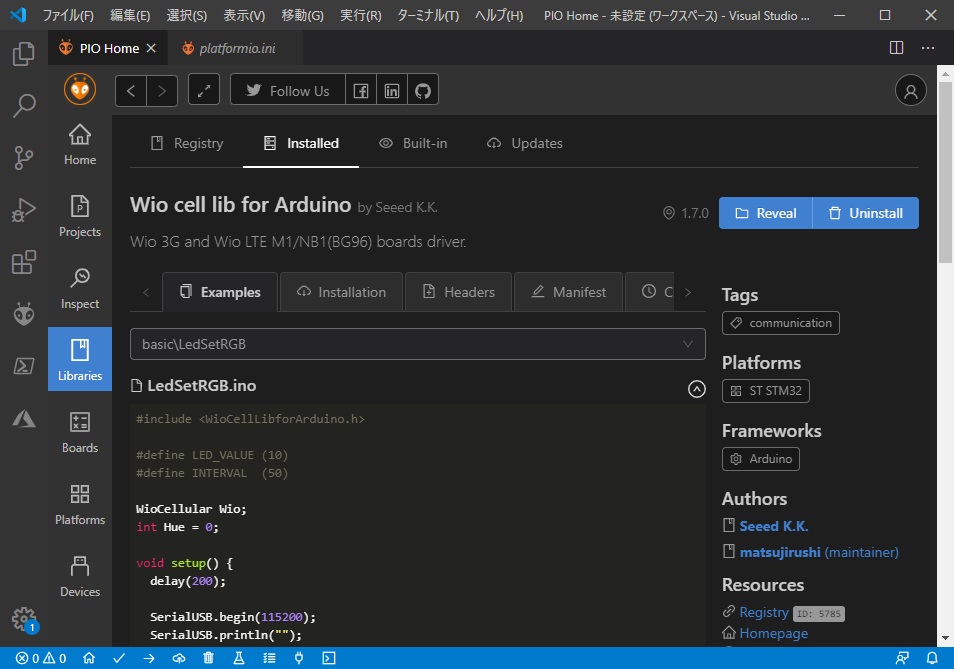Screen dimensions: 954x669
Task: Select the Examples tab of the library
Action: point(220,292)
